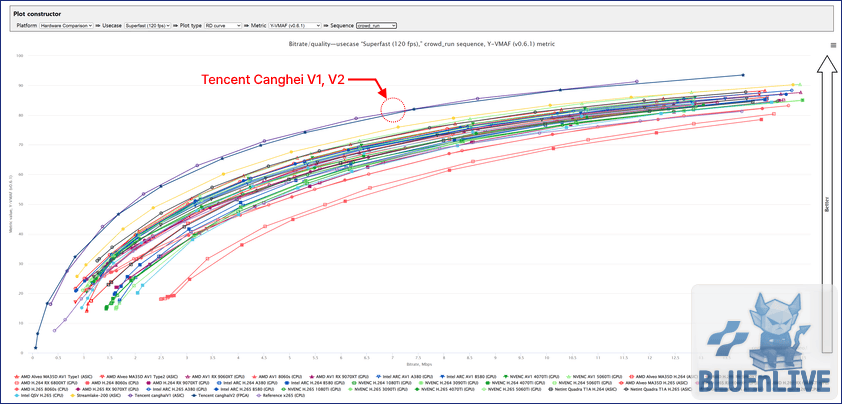This screenshot has width=842, height=404.
Task: Open the Metric dropdown showing Y-VMAF (v0.6.1)
Action: click(295, 25)
